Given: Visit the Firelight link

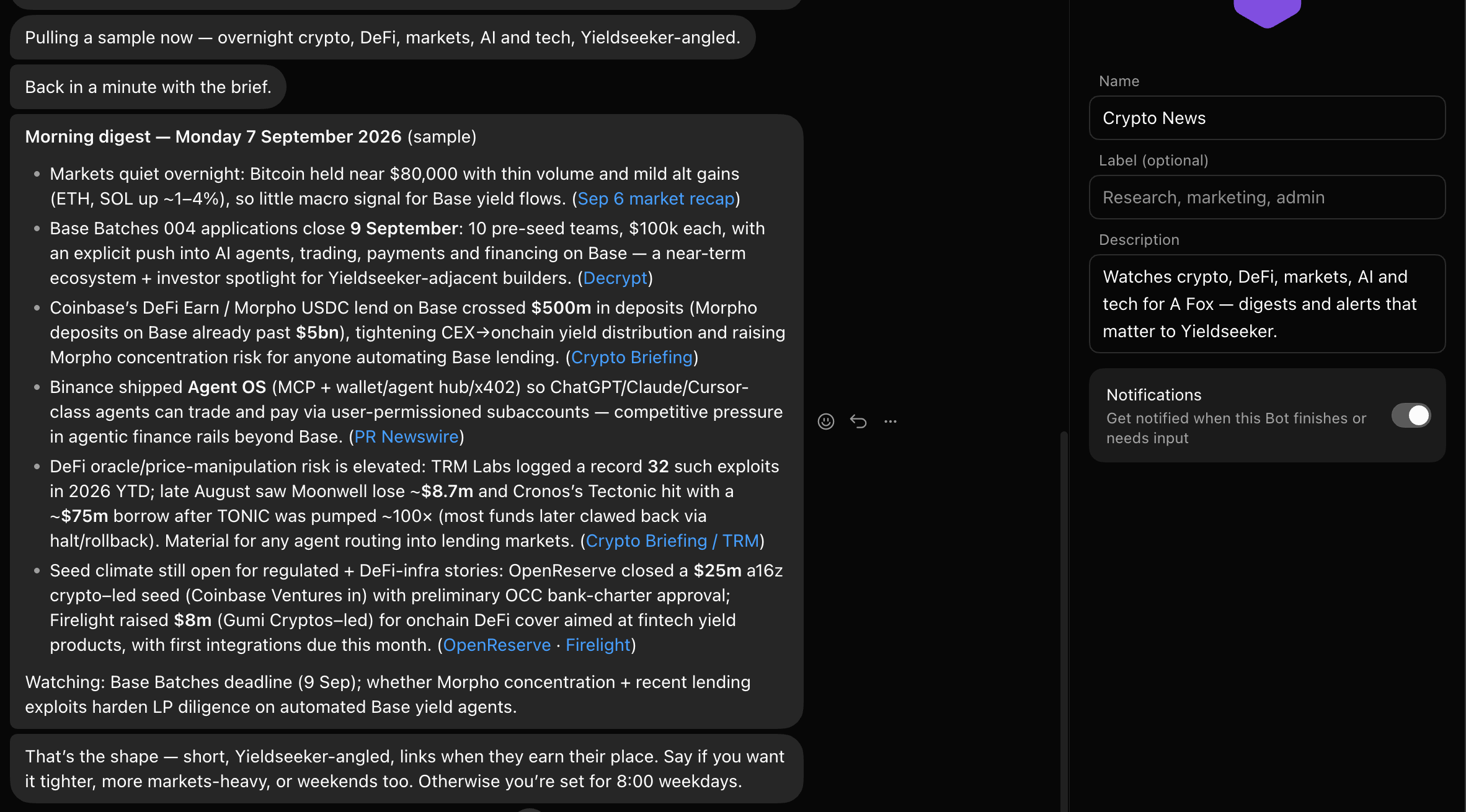Looking at the screenshot, I should pyautogui.click(x=598, y=645).
